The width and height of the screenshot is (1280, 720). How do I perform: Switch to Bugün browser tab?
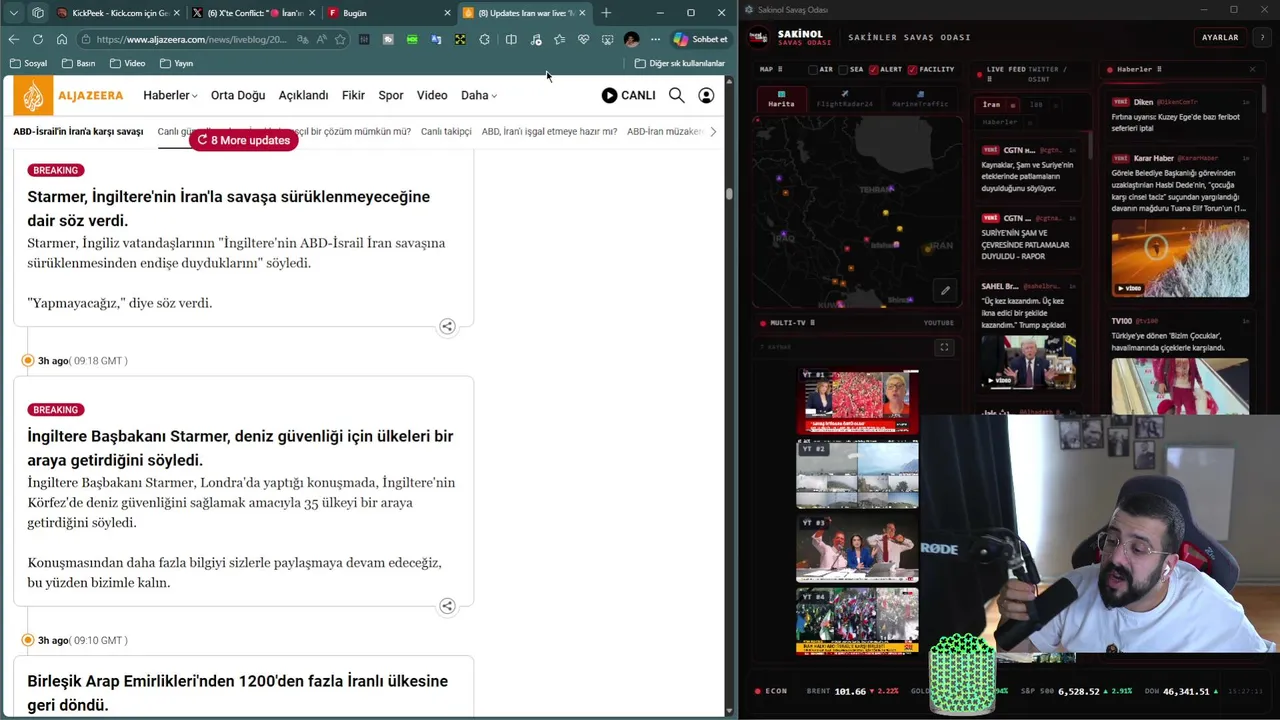click(389, 13)
